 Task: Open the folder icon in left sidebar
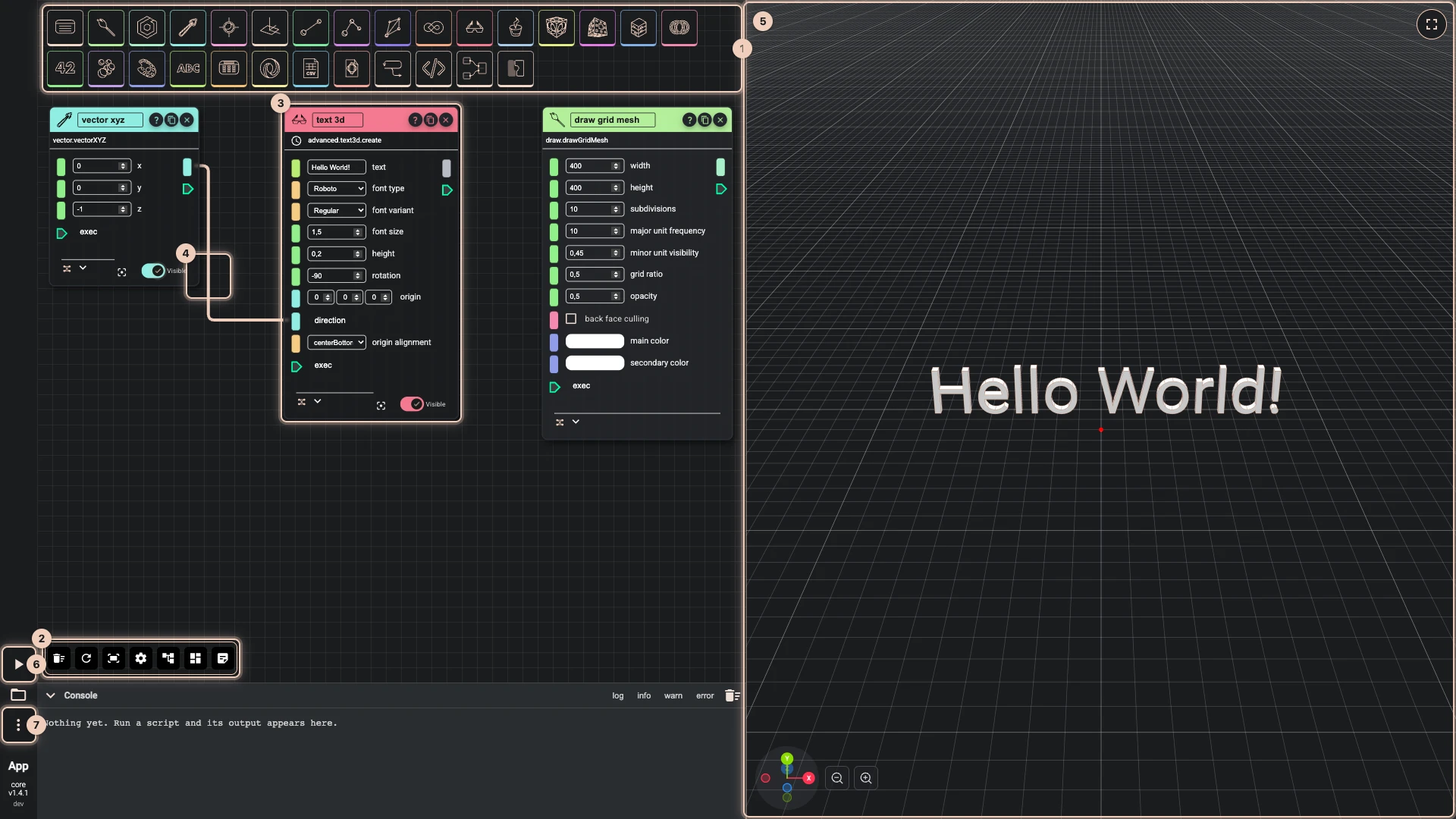18,695
